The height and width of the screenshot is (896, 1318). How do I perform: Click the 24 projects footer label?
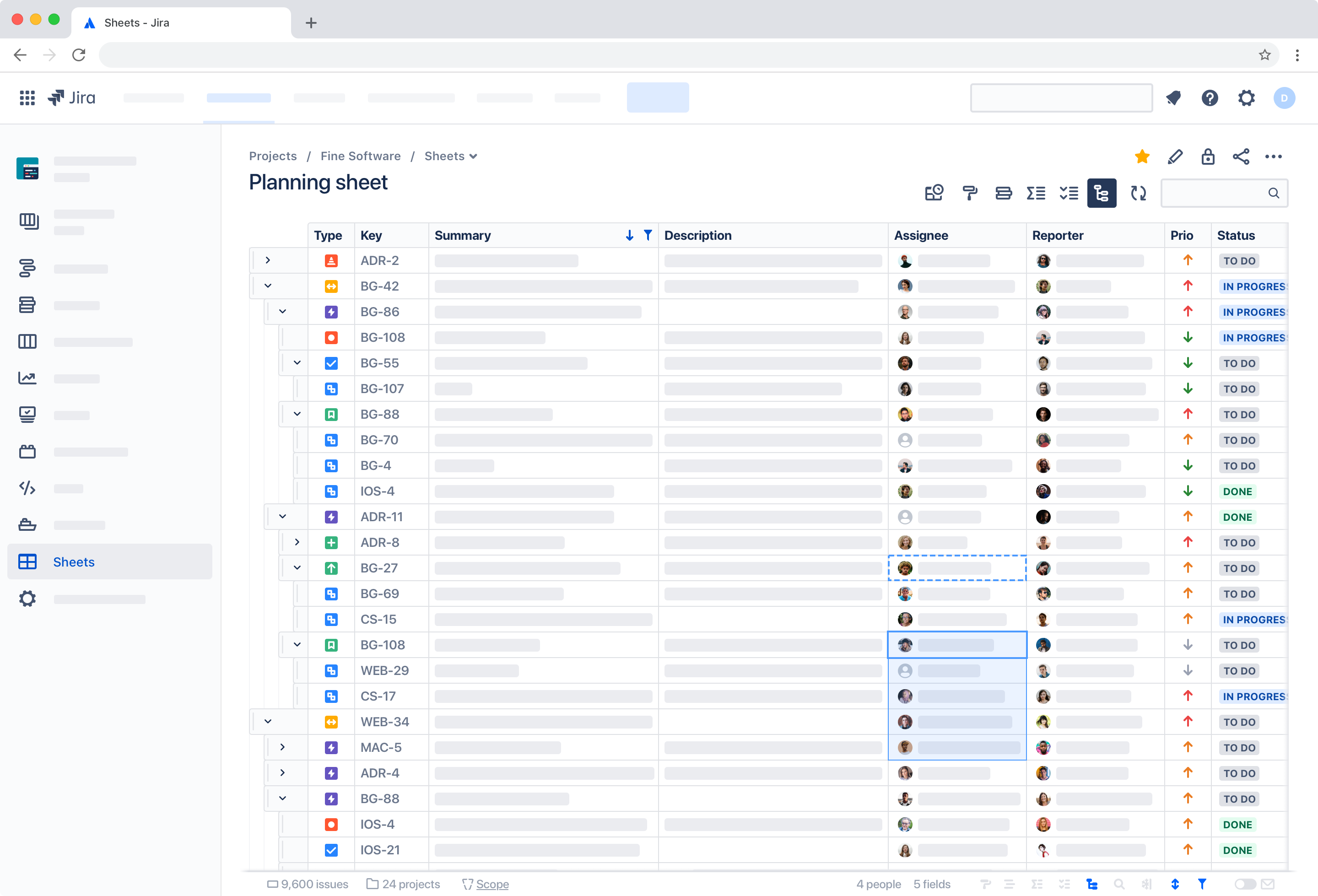403,884
